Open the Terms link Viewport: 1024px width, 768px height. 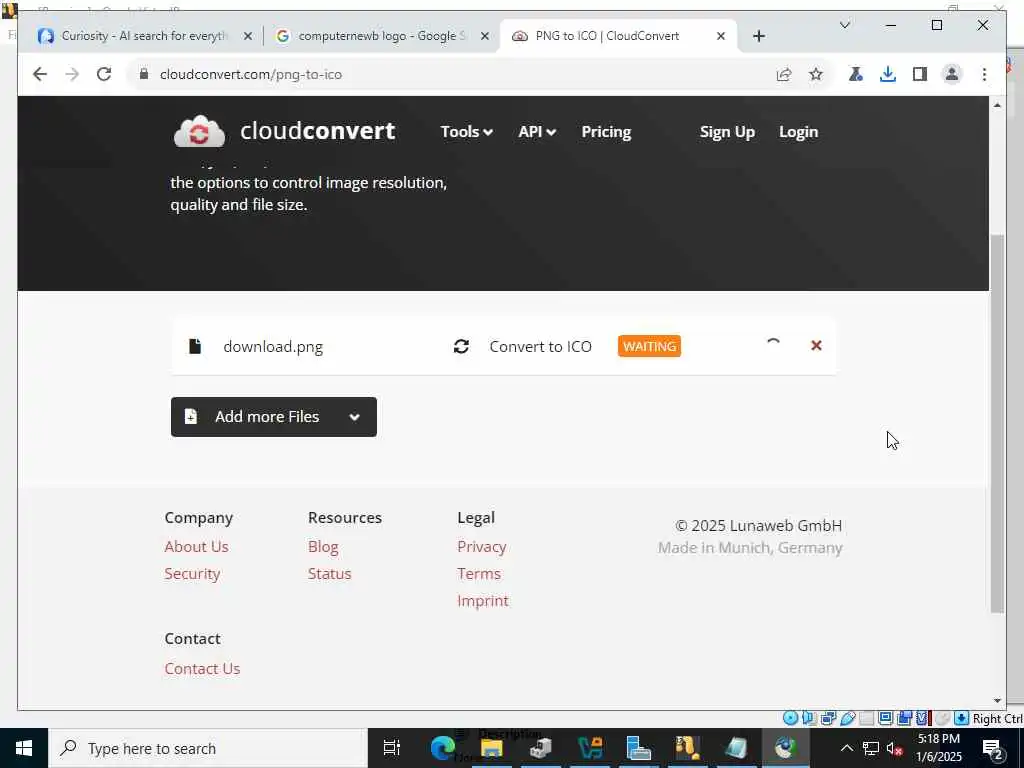point(479,573)
